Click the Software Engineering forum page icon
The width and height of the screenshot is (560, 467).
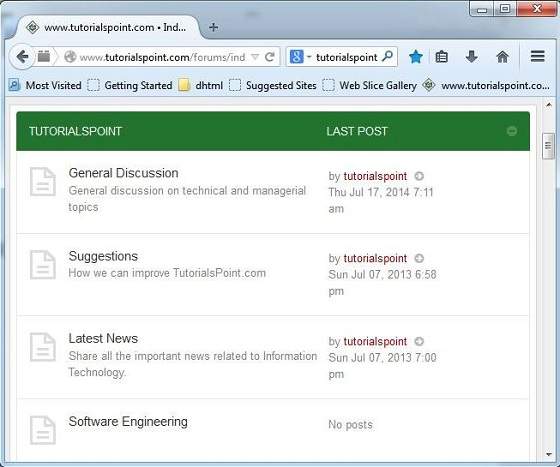[43, 430]
